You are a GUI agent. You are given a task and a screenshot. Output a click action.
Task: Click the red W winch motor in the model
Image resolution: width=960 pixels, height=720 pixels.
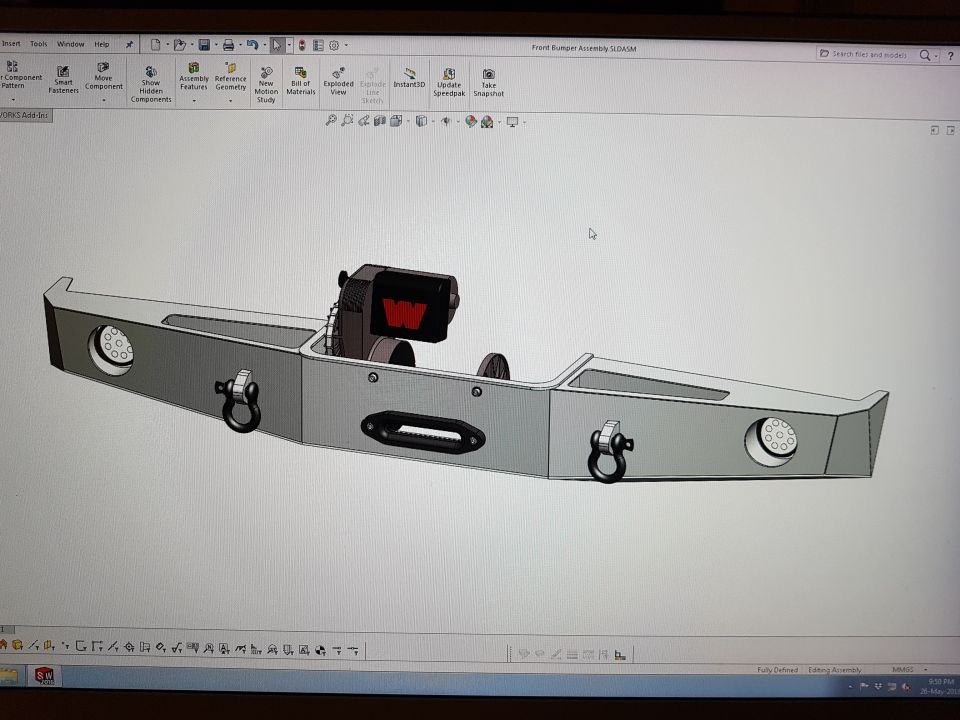405,313
